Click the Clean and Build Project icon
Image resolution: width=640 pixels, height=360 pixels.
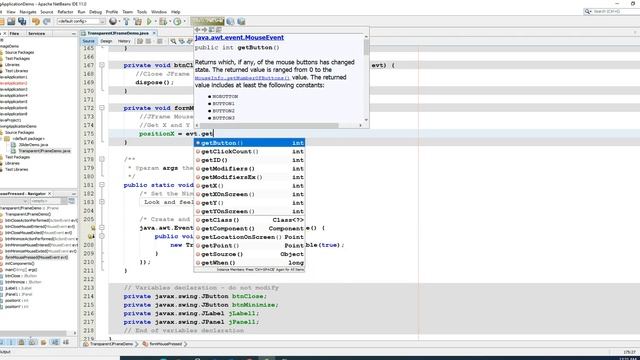tap(138, 21)
